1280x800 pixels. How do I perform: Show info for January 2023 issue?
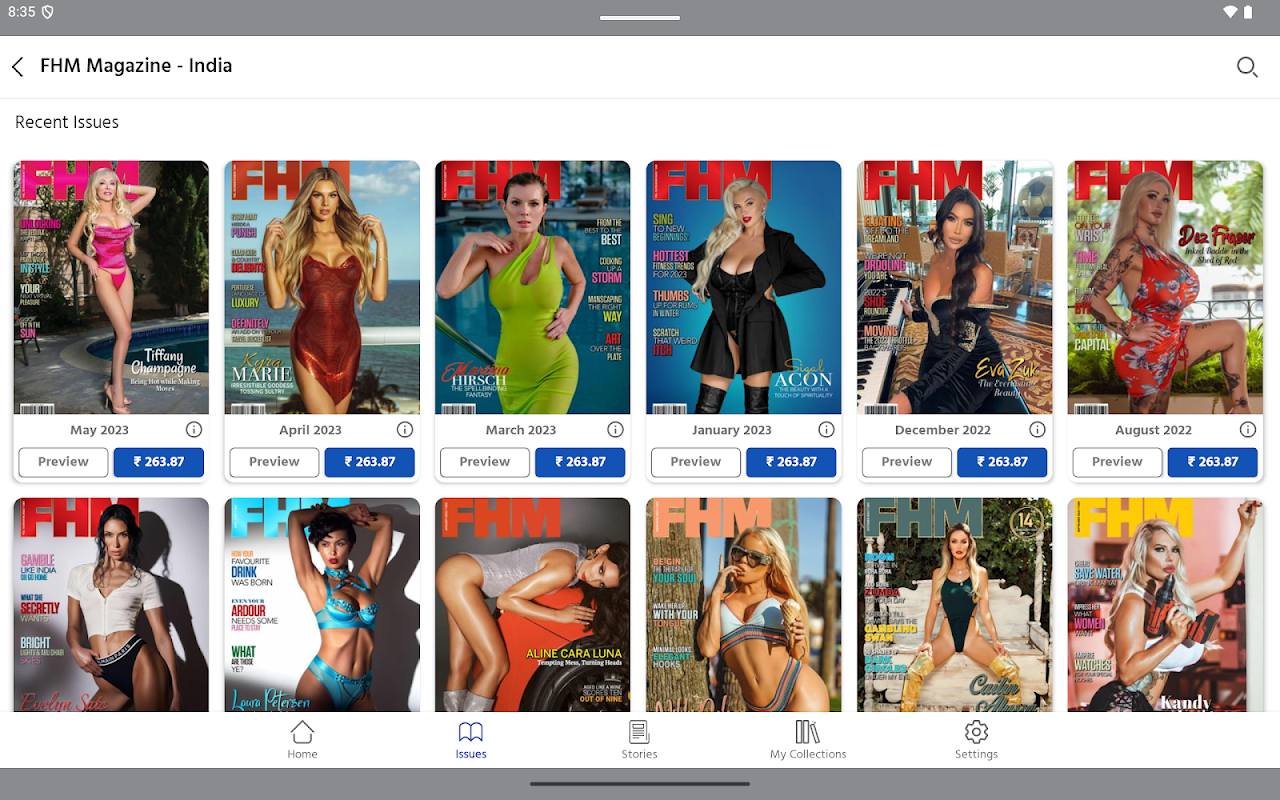(827, 430)
